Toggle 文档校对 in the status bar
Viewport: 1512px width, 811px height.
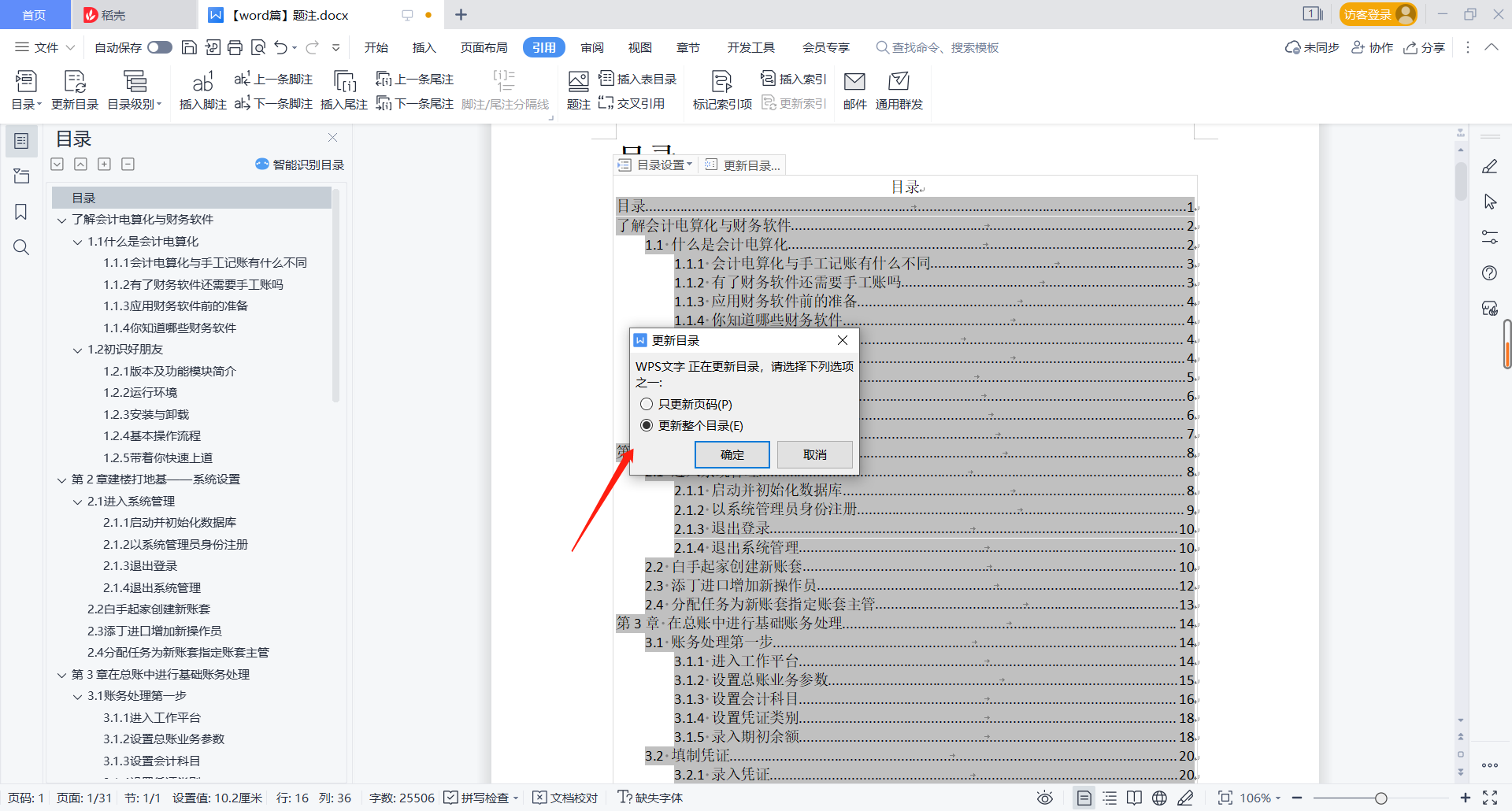tap(565, 798)
